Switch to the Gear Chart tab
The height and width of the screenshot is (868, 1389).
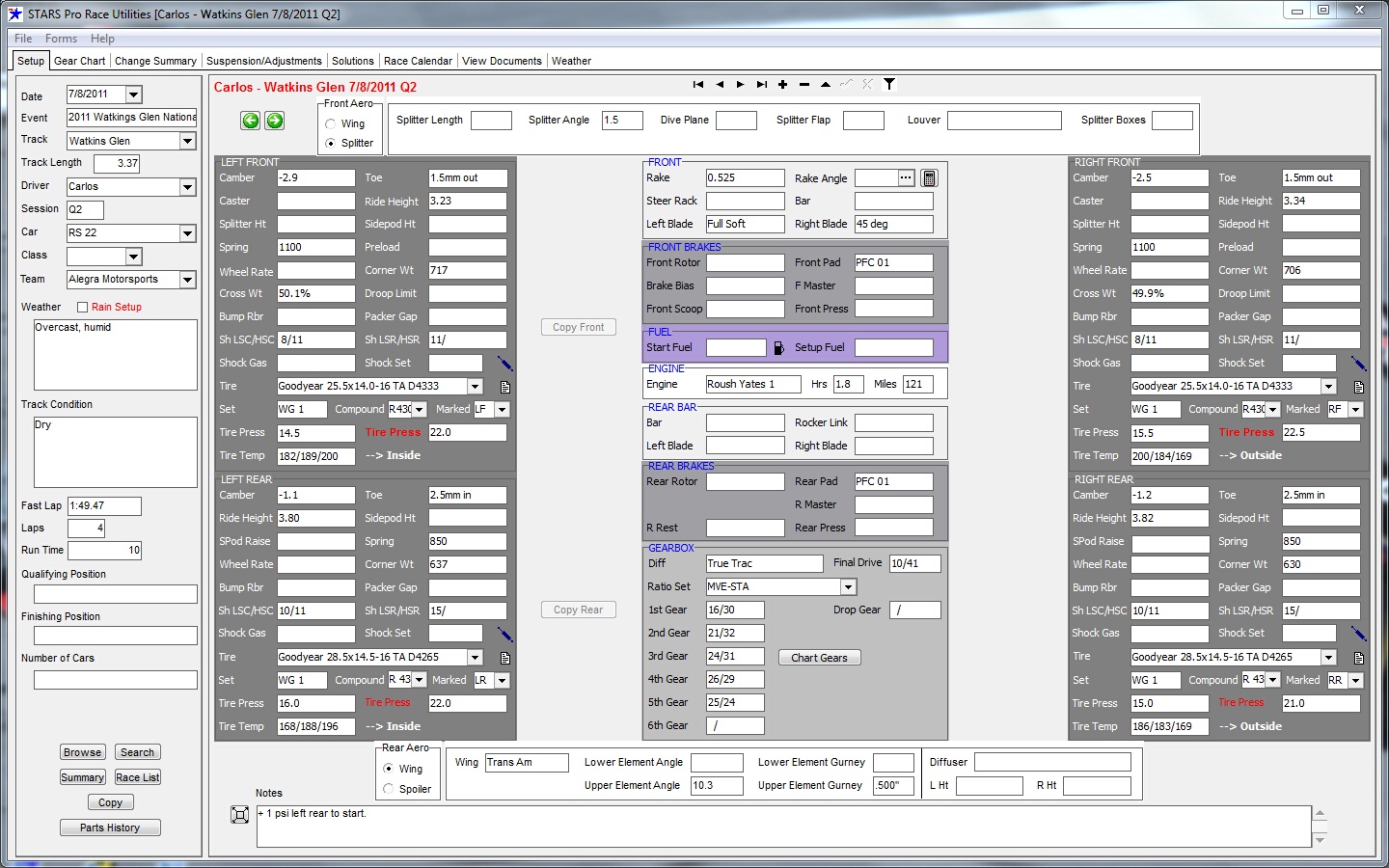point(79,61)
